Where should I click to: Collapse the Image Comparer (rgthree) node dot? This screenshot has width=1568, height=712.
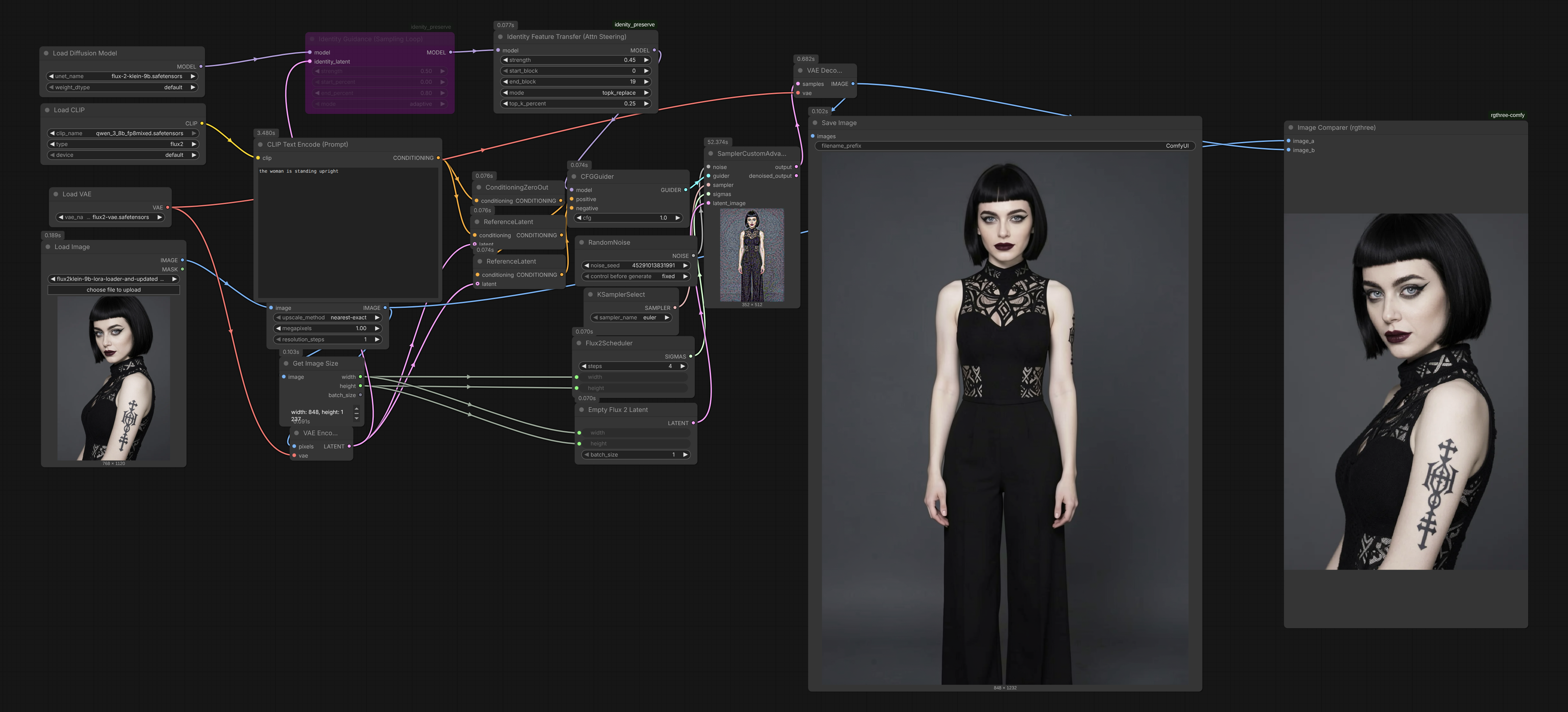[x=1291, y=128]
